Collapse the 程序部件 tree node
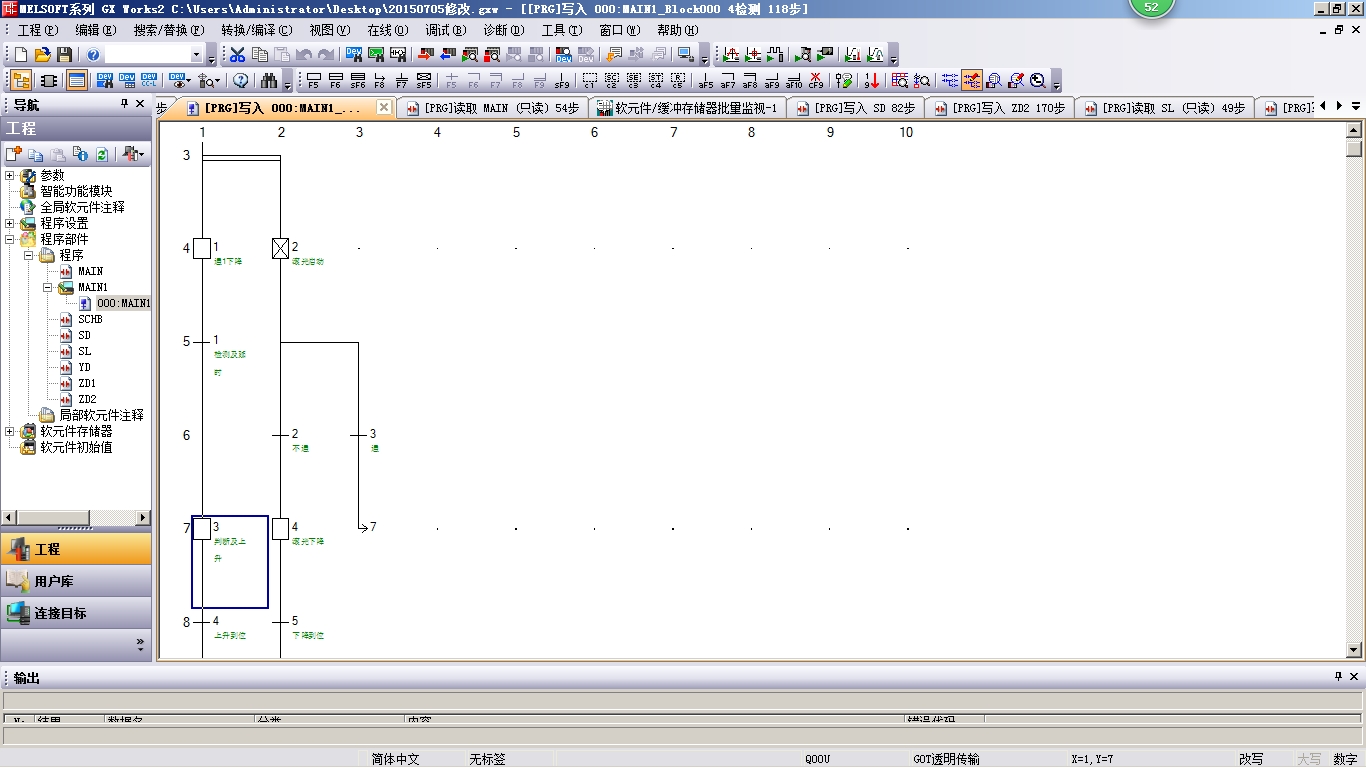 click(10, 239)
